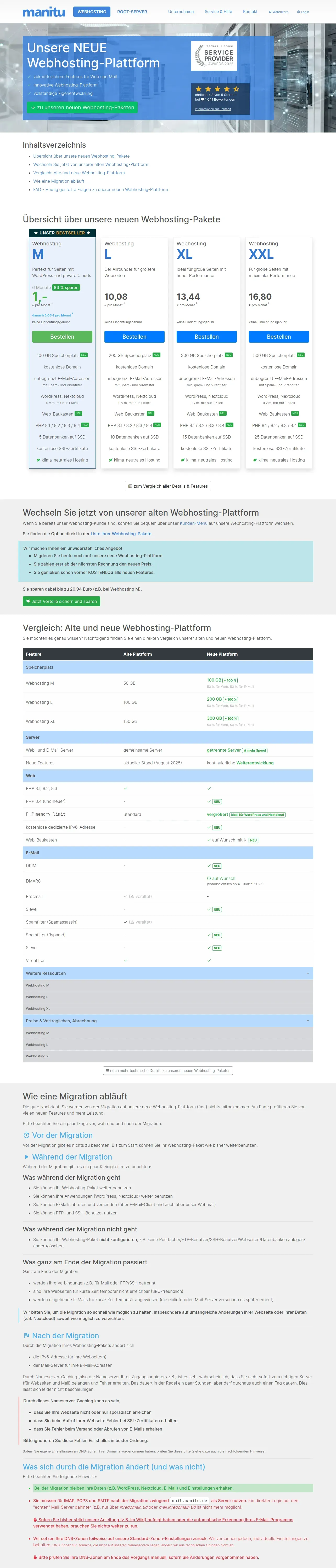336x1568 pixels.
Task: Expand the Weitere Ressourcen table section
Action: click(x=168, y=973)
